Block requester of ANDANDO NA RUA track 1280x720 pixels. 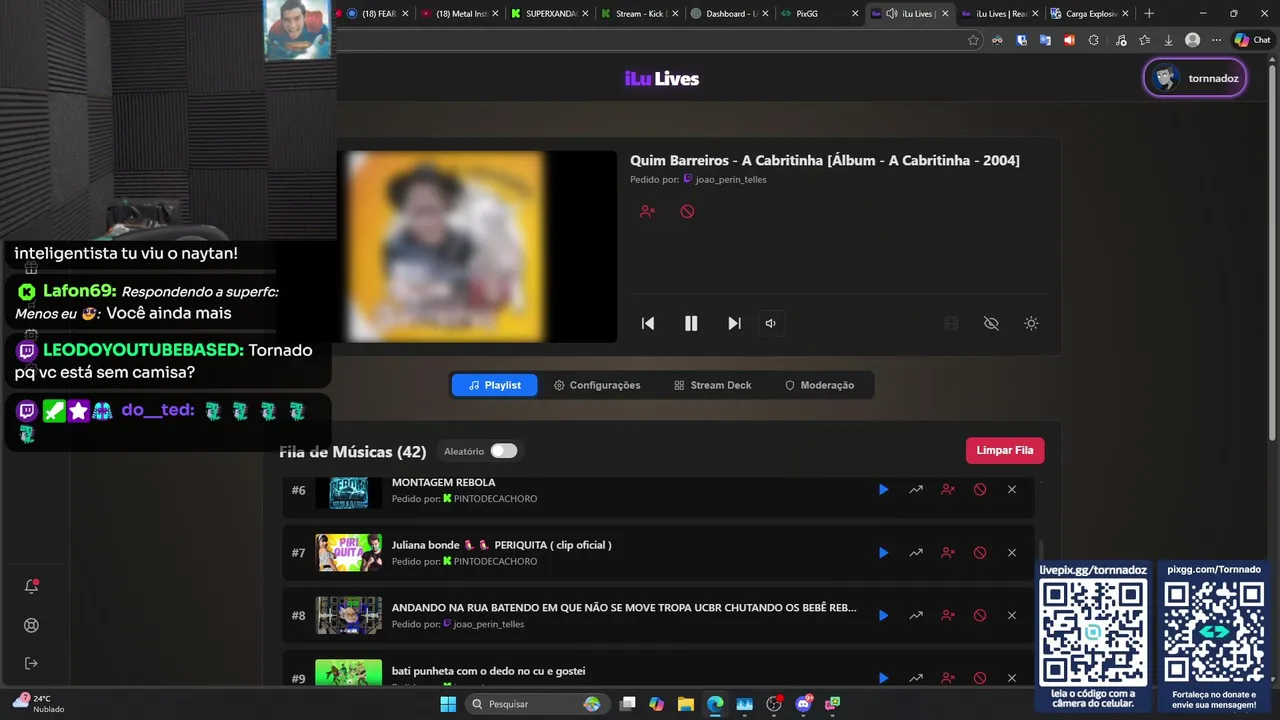[x=948, y=616]
